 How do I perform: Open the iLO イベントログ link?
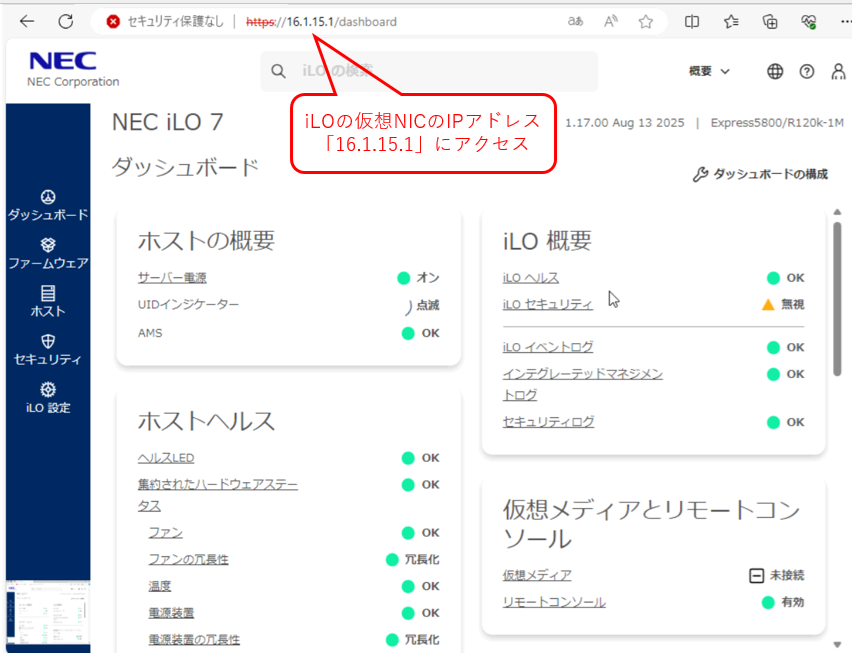(547, 347)
